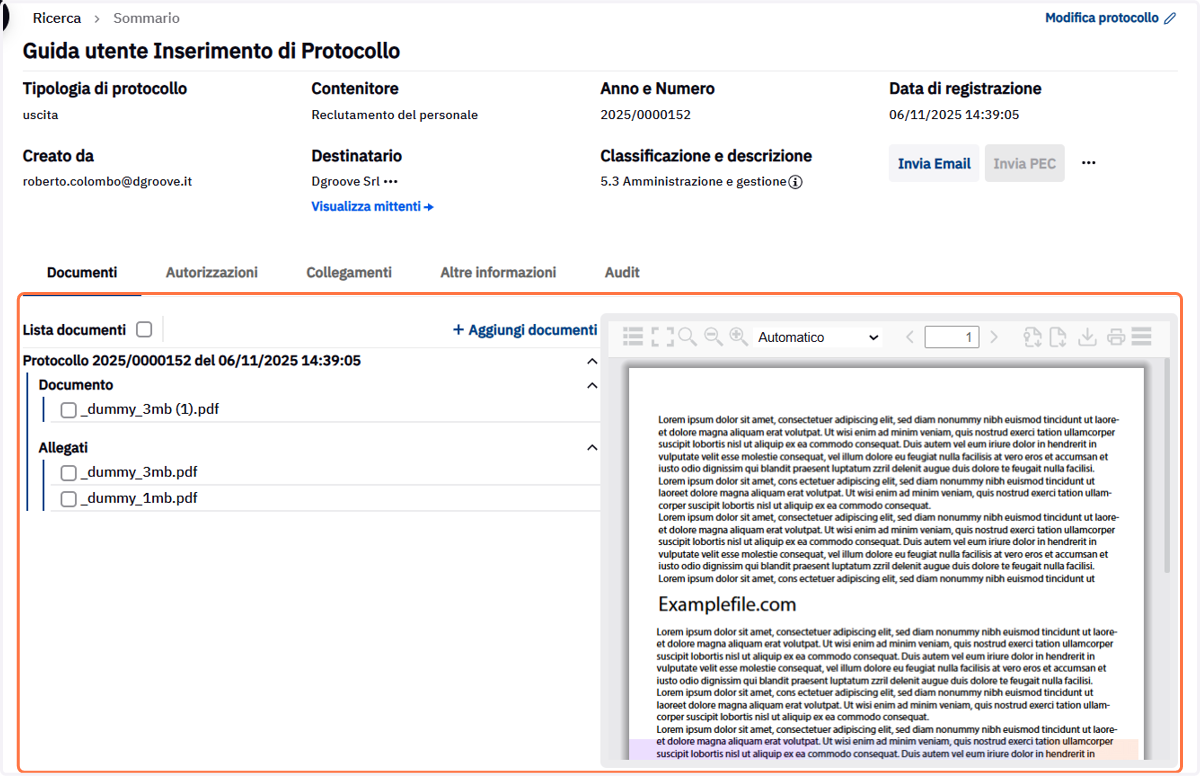The width and height of the screenshot is (1200, 776).
Task: Tick the Lista documenti select-all checkbox
Action: click(x=144, y=329)
